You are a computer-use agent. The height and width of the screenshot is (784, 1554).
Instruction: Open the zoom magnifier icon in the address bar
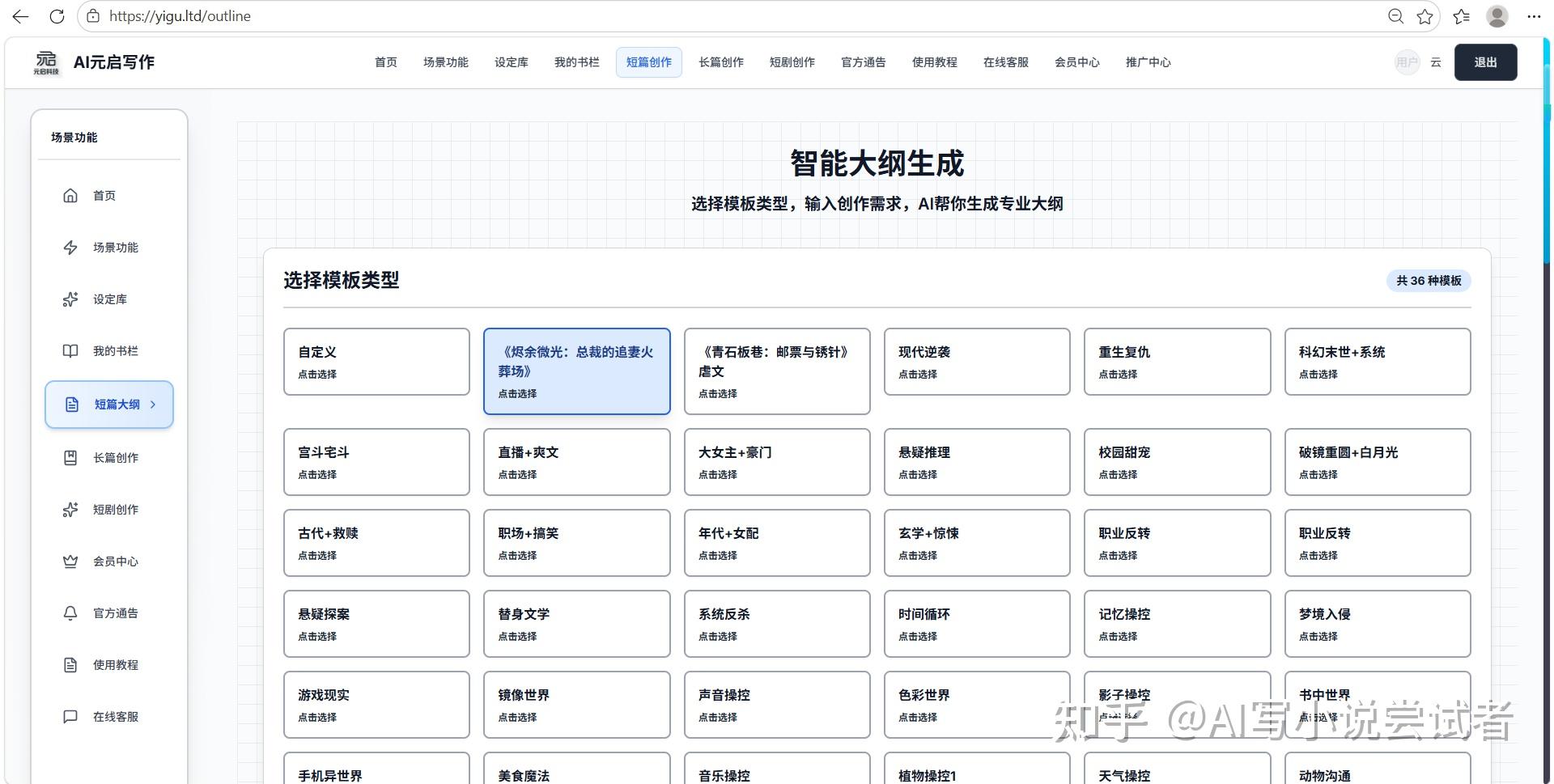[1395, 16]
